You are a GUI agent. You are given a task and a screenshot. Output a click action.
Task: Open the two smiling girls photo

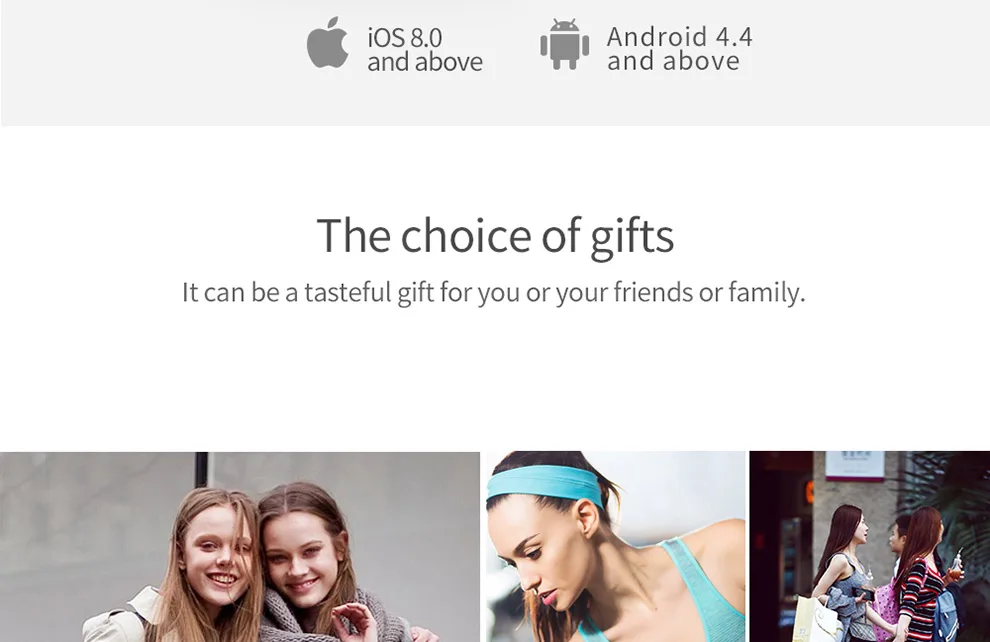coord(239,547)
